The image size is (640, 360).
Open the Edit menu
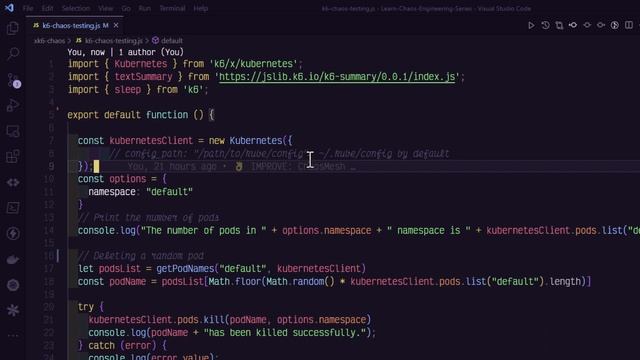47,8
